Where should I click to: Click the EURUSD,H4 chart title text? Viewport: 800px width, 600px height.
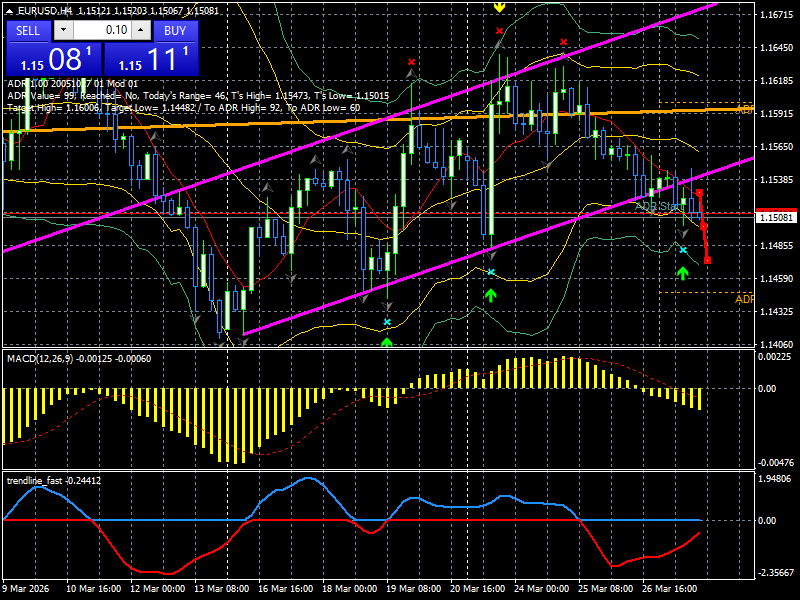click(44, 11)
